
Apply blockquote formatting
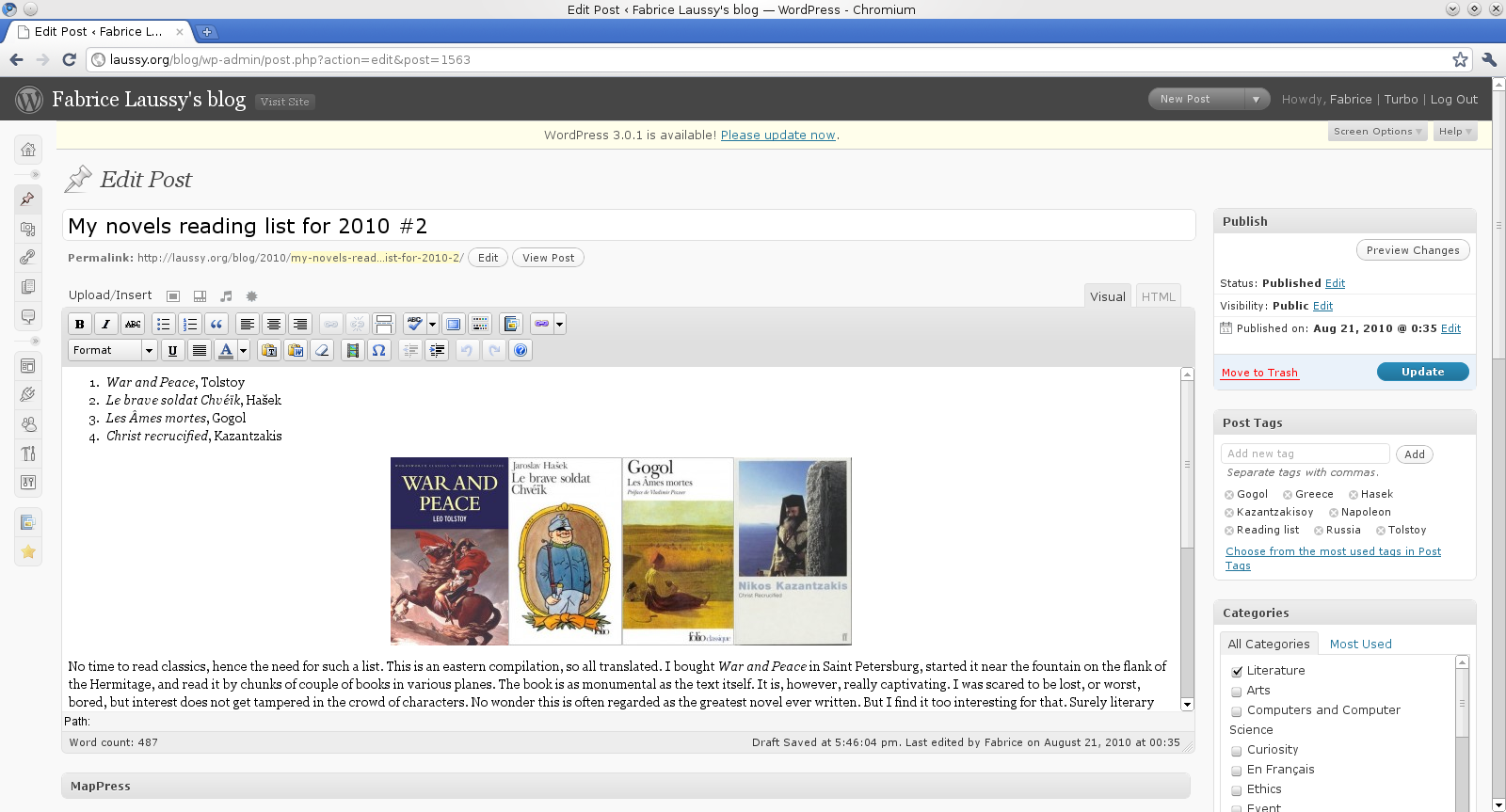(216, 324)
